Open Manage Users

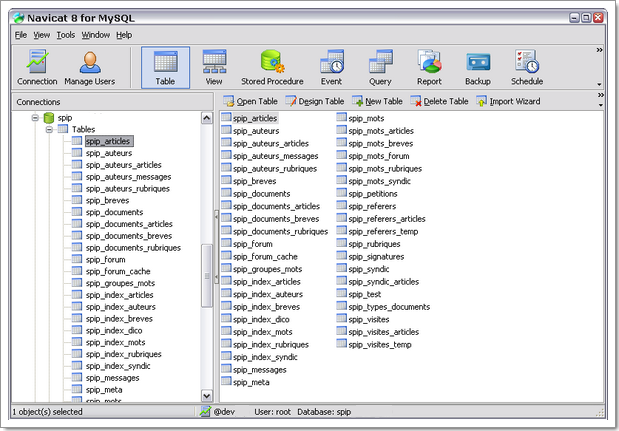90,67
